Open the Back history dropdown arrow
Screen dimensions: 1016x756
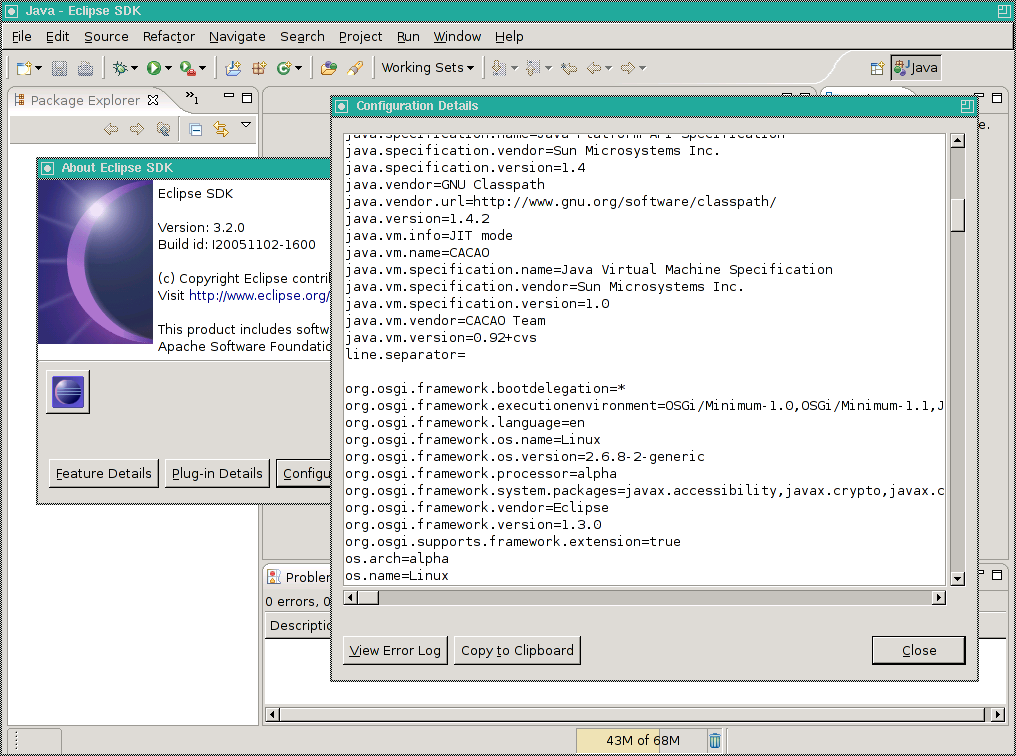(608, 68)
